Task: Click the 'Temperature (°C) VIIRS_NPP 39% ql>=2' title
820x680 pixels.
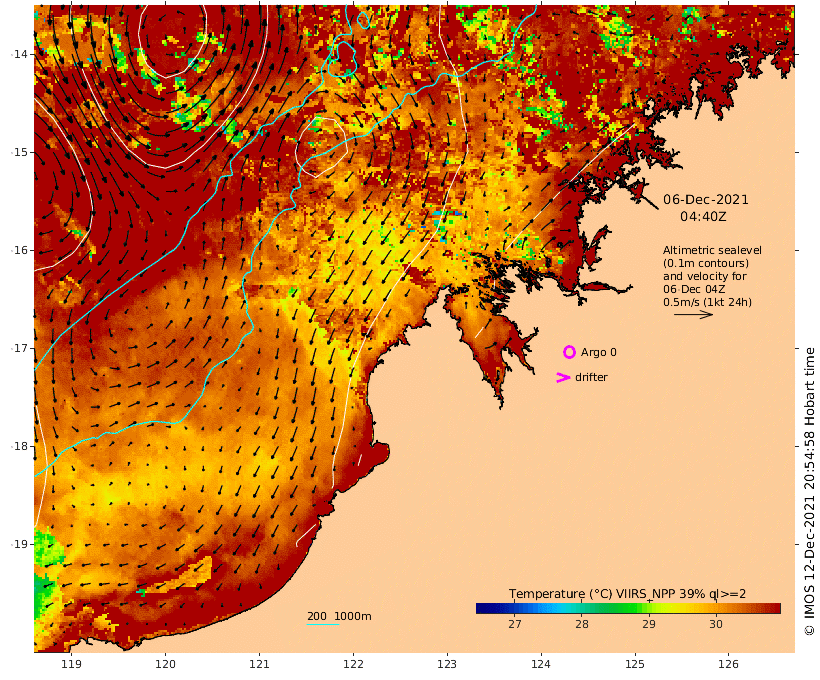Action: pos(628,594)
